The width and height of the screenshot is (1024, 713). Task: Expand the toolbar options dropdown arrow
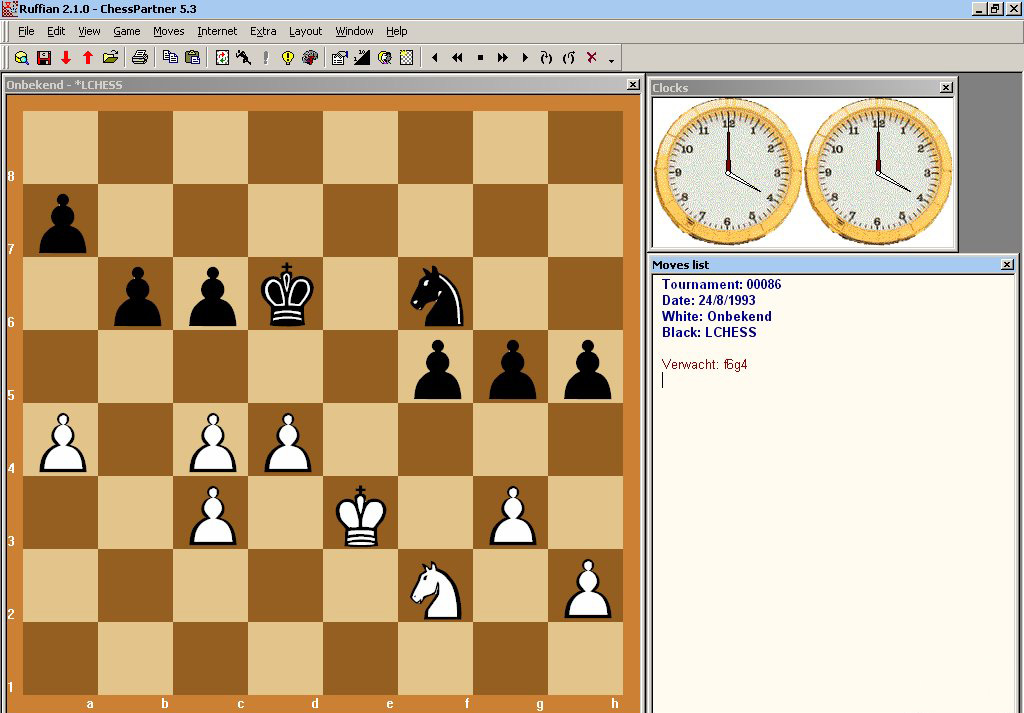(611, 60)
